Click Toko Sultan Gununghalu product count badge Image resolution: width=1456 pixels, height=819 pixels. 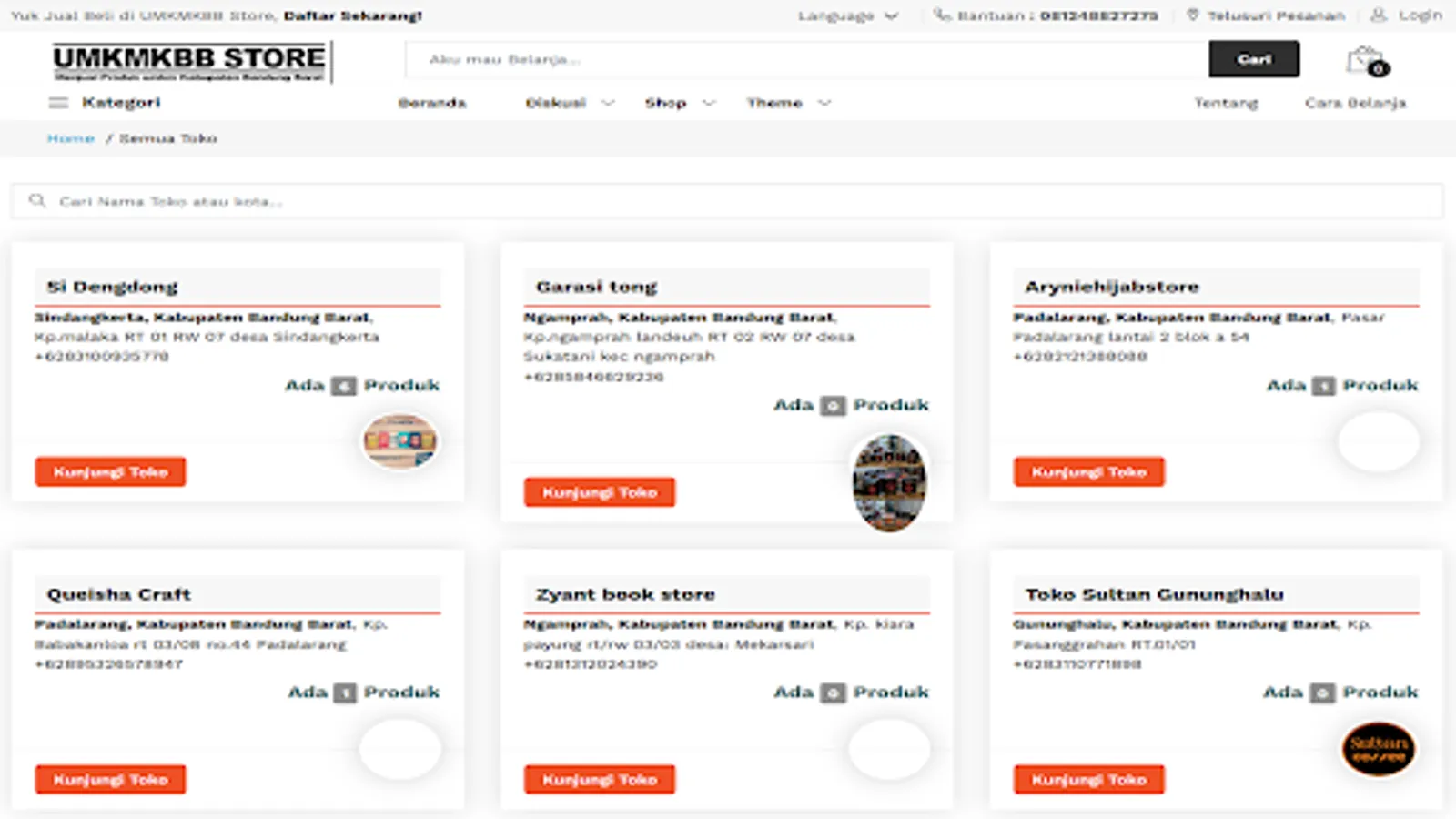(x=1323, y=693)
